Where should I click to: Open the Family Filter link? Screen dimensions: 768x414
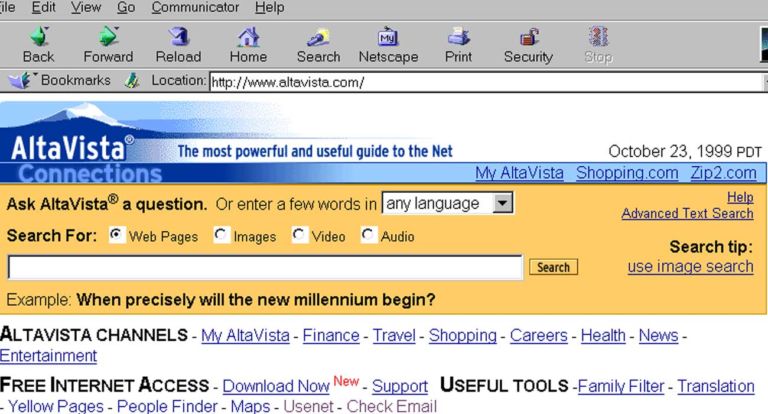click(x=621, y=386)
